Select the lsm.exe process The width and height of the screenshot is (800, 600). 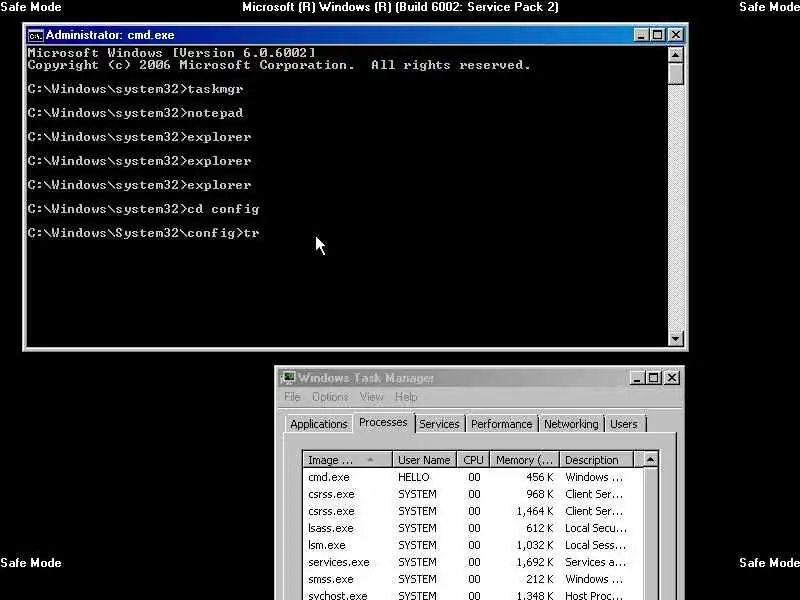pos(473,545)
